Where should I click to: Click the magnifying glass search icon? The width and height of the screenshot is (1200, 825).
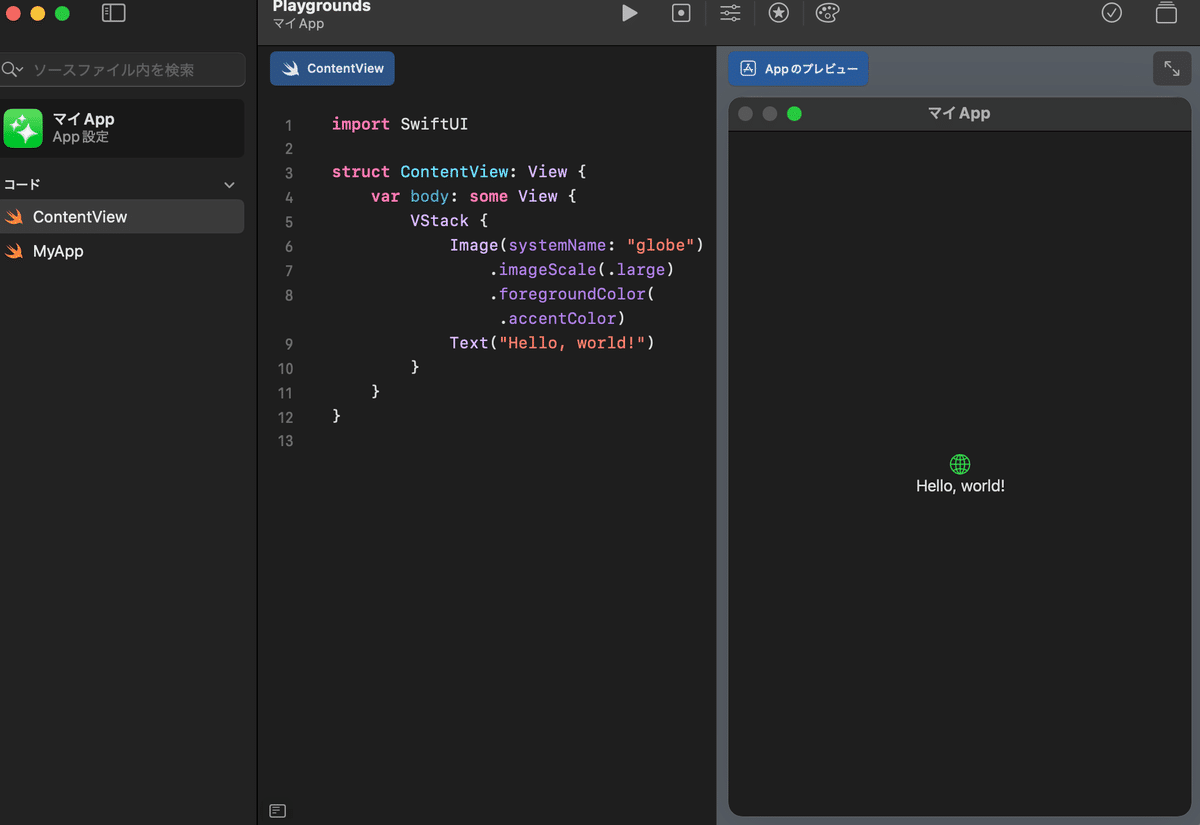pyautogui.click(x=12, y=70)
